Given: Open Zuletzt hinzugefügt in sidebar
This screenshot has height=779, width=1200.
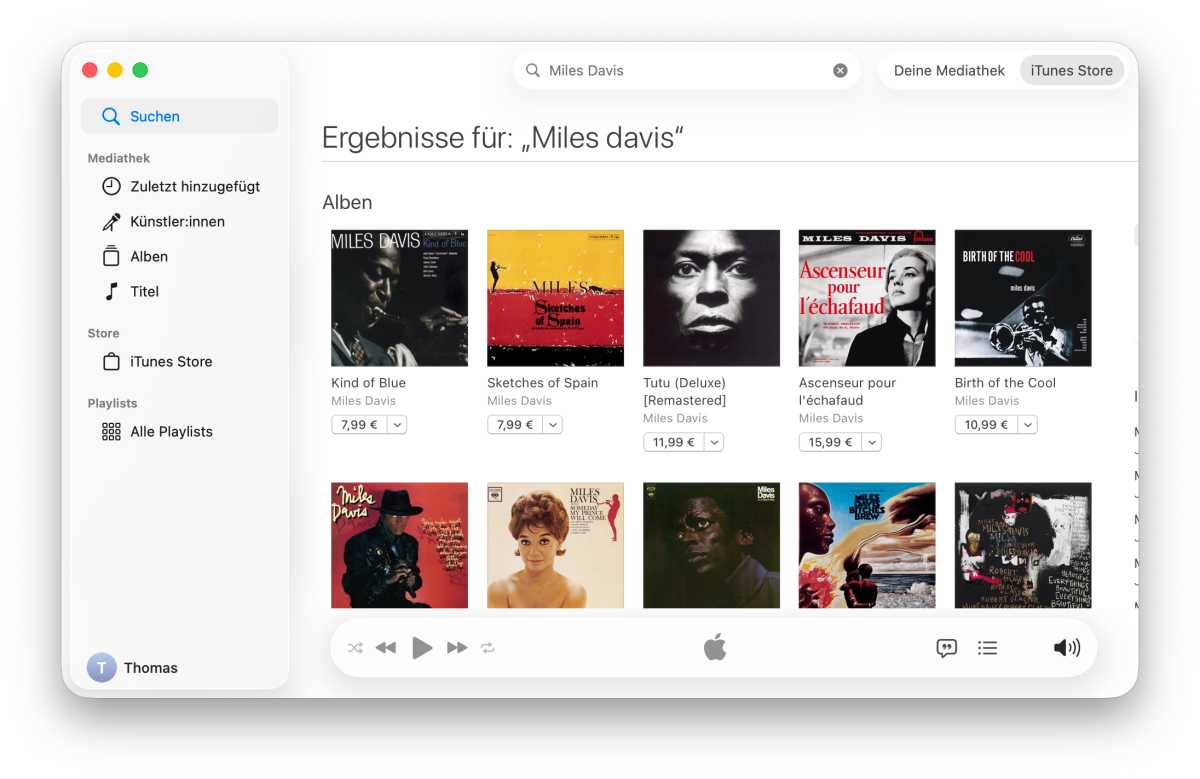Looking at the screenshot, I should [x=194, y=187].
